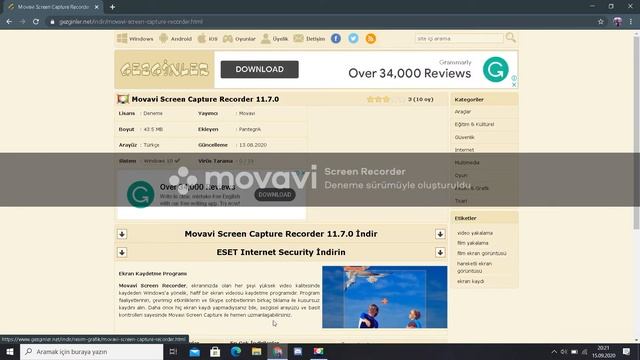The height and width of the screenshot is (360, 640).
Task: Open the hareketli ekran görüntüsü tag
Action: pos(474,267)
